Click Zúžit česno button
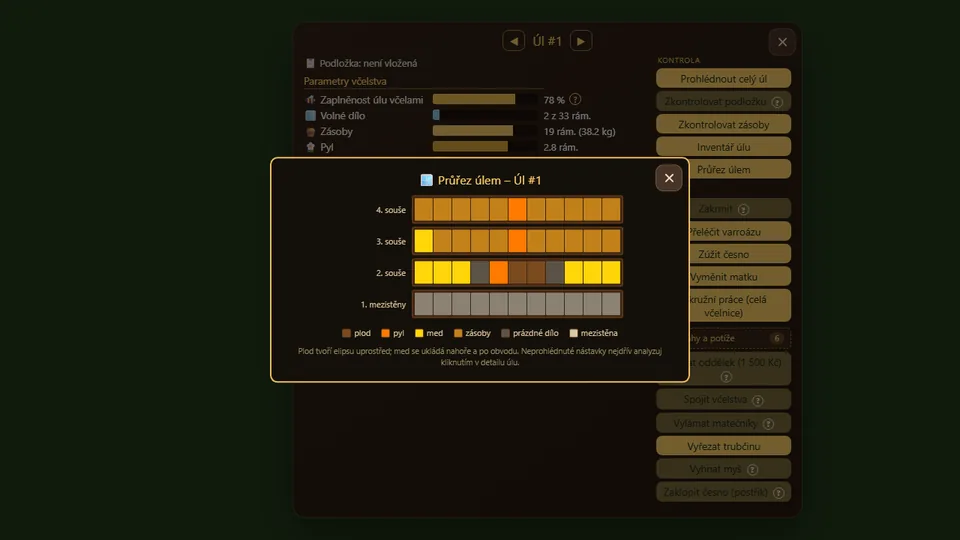This screenshot has height=540, width=960. [740, 254]
